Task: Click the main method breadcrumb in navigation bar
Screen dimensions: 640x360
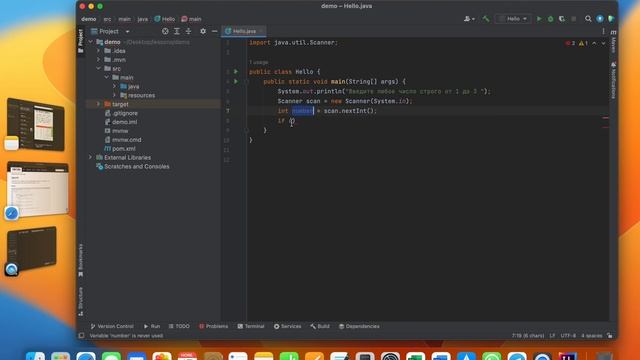Action: click(191, 19)
